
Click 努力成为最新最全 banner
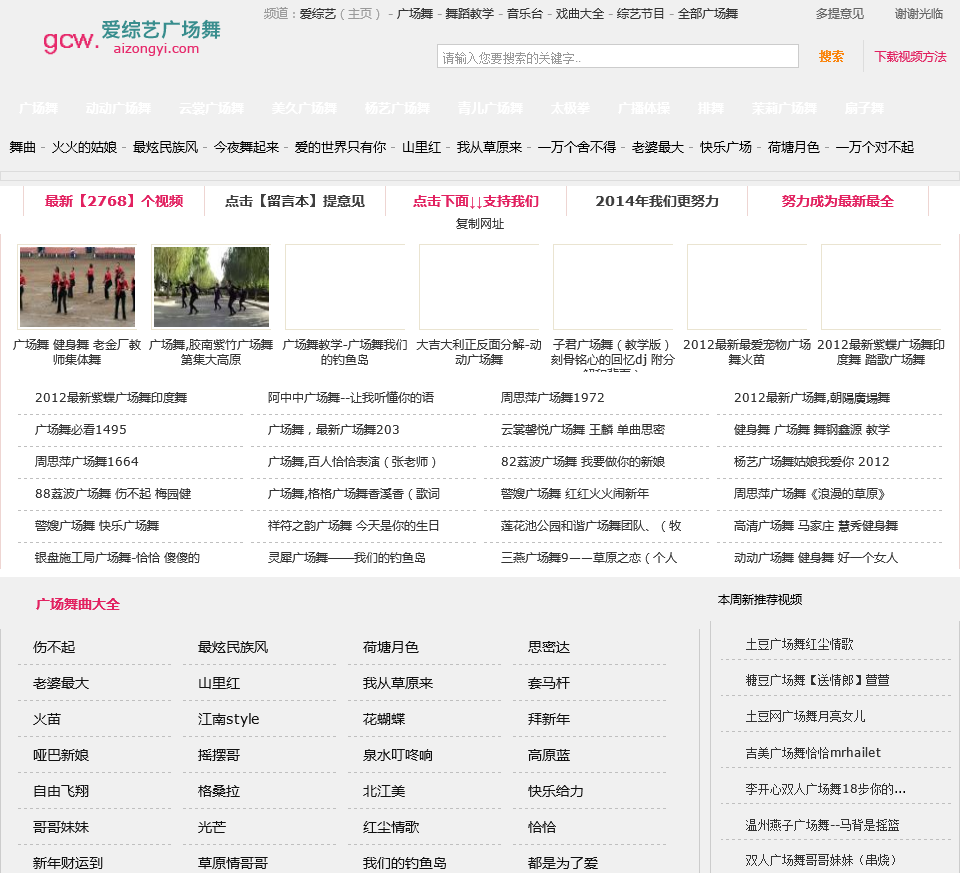click(x=838, y=201)
